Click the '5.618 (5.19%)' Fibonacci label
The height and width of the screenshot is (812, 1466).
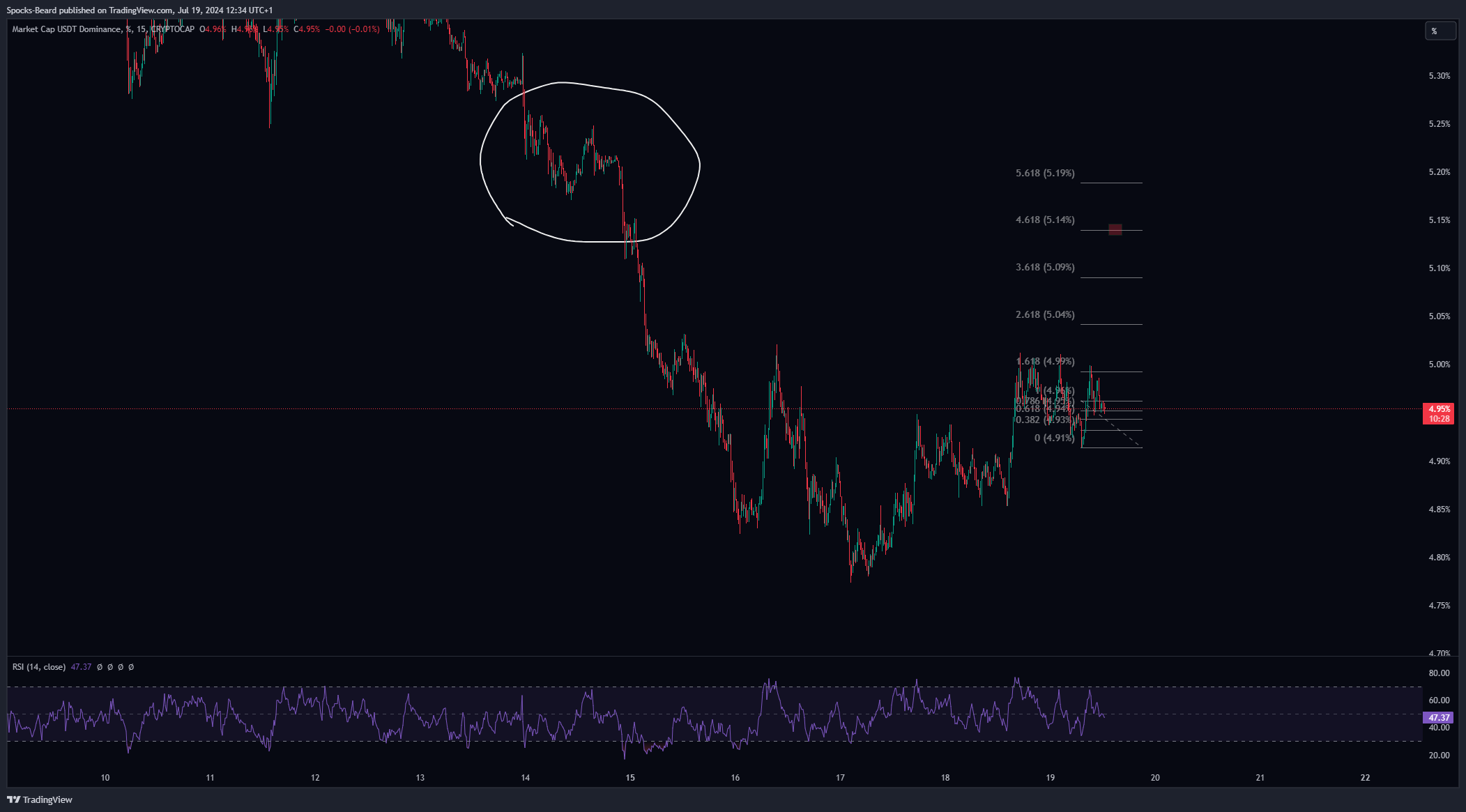(x=1045, y=173)
